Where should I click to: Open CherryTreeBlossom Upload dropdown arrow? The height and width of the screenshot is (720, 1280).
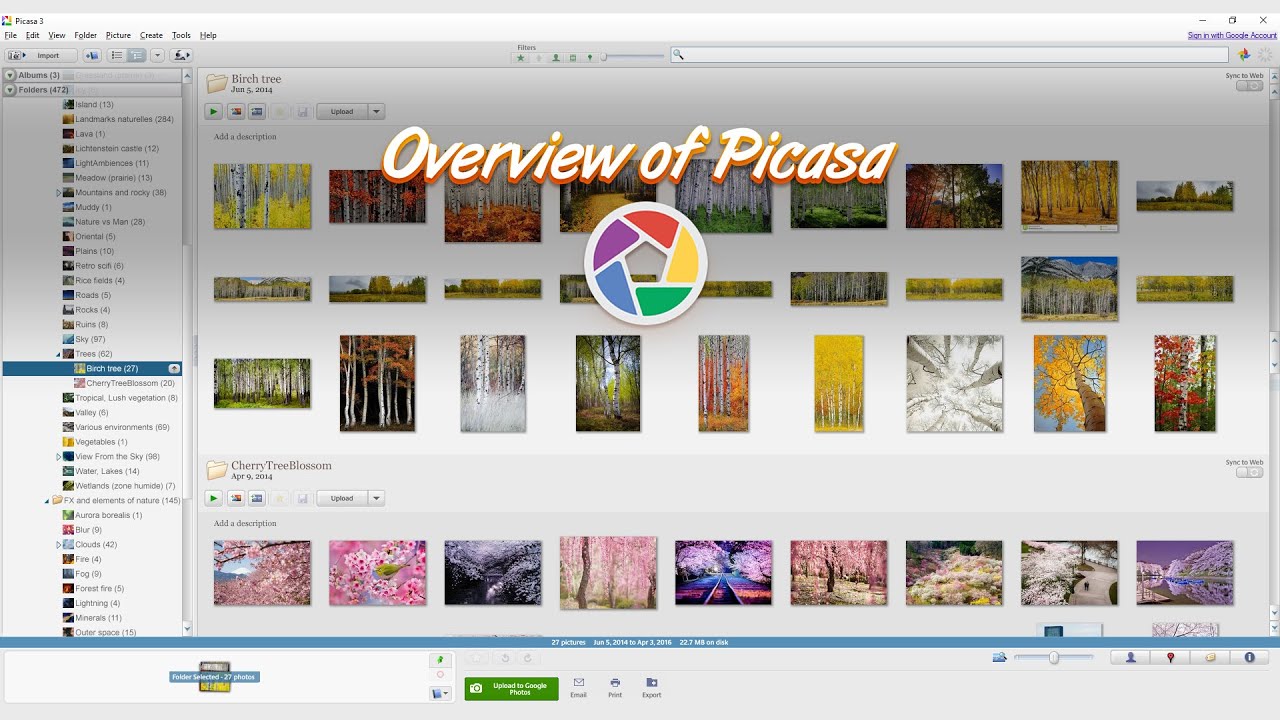(x=376, y=498)
